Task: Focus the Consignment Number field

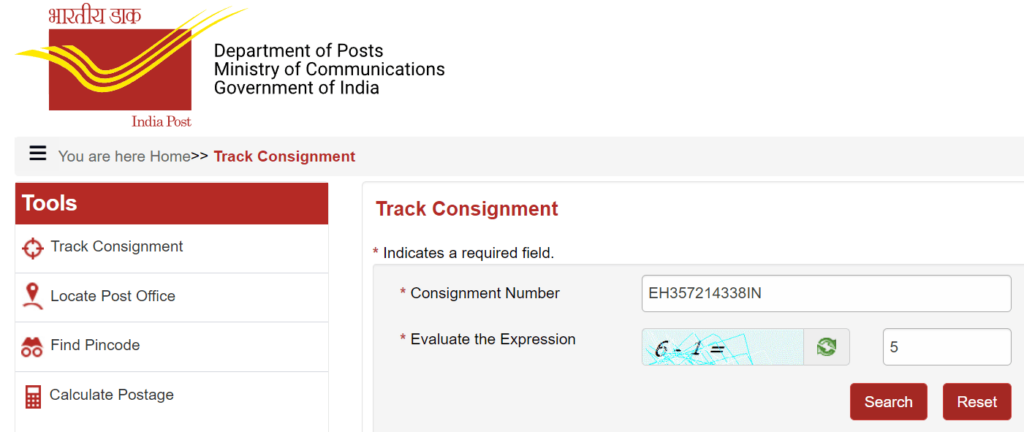Action: (826, 294)
